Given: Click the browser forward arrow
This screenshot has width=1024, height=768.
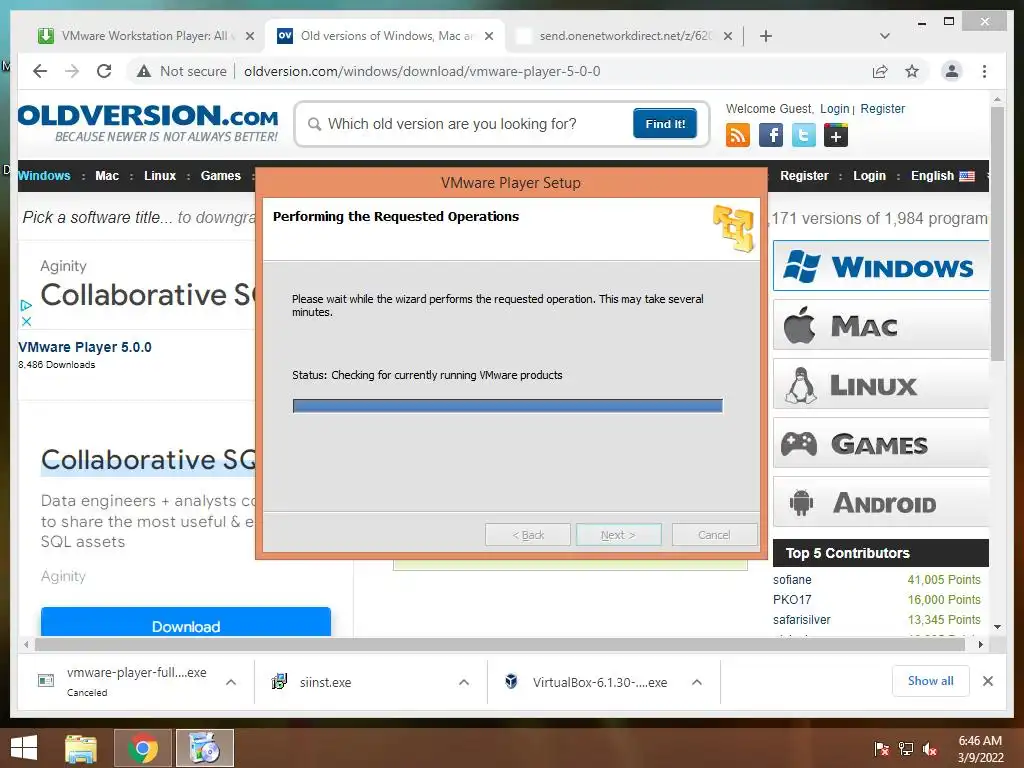Looking at the screenshot, I should pos(72,71).
